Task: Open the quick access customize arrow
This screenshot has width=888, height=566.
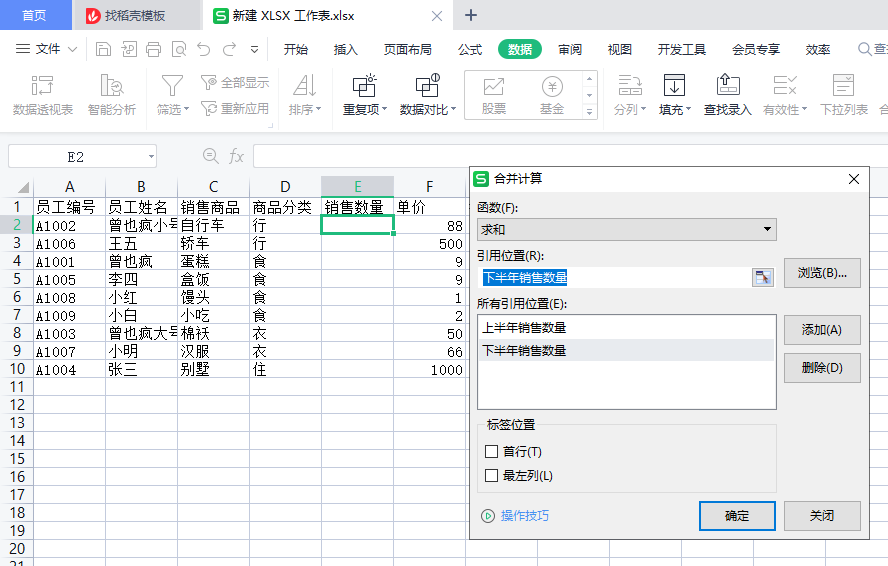Action: (x=254, y=50)
